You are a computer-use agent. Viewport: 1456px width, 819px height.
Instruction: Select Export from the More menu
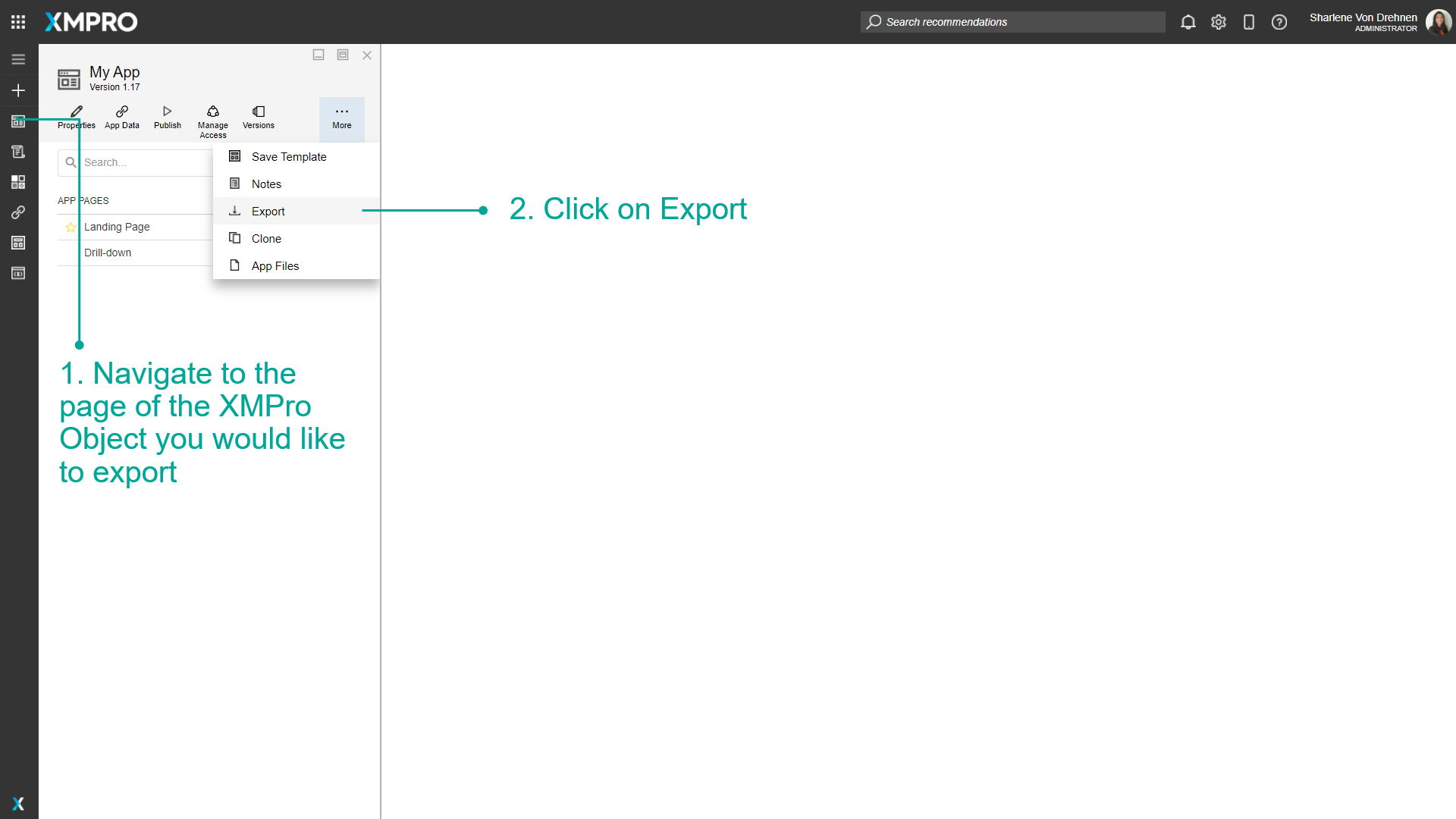pos(269,211)
